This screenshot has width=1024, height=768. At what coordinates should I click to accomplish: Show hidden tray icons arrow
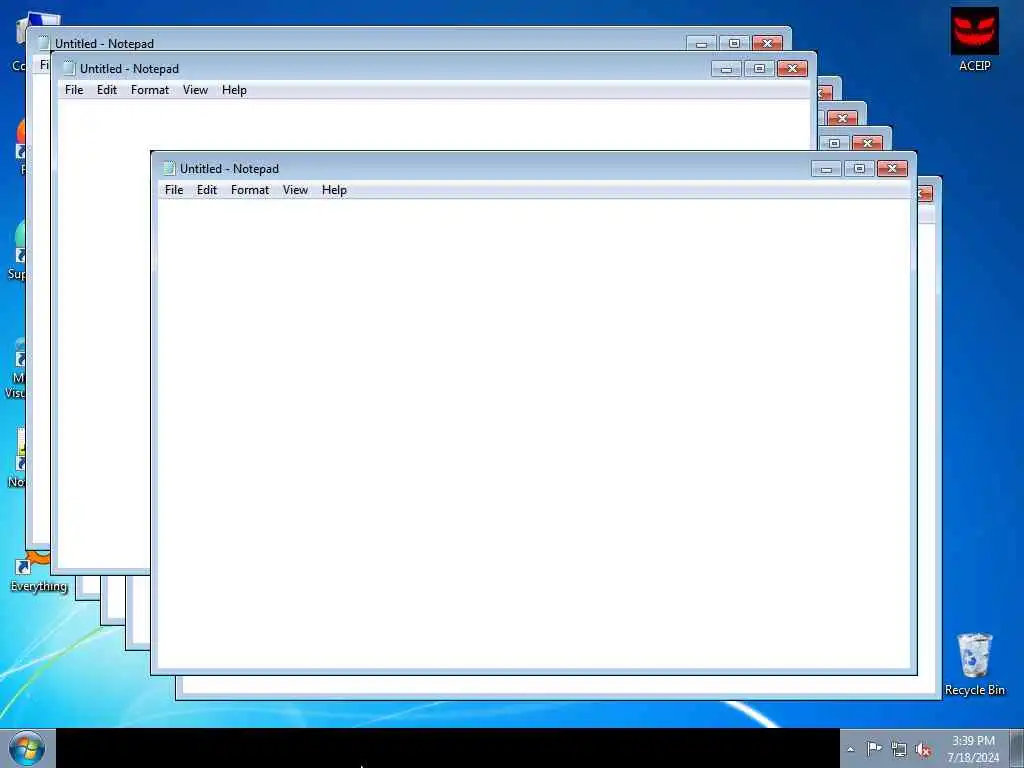(850, 749)
